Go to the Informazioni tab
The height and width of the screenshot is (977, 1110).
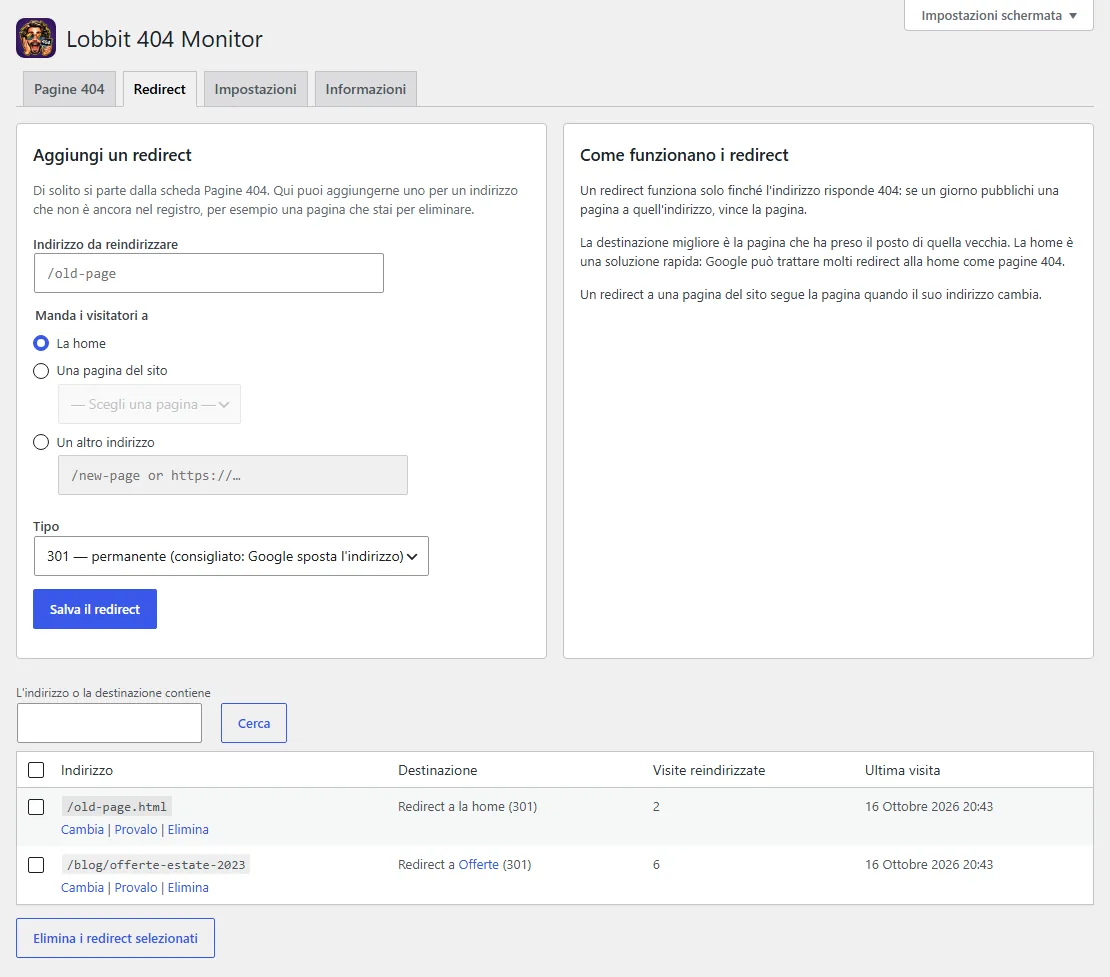pyautogui.click(x=365, y=89)
